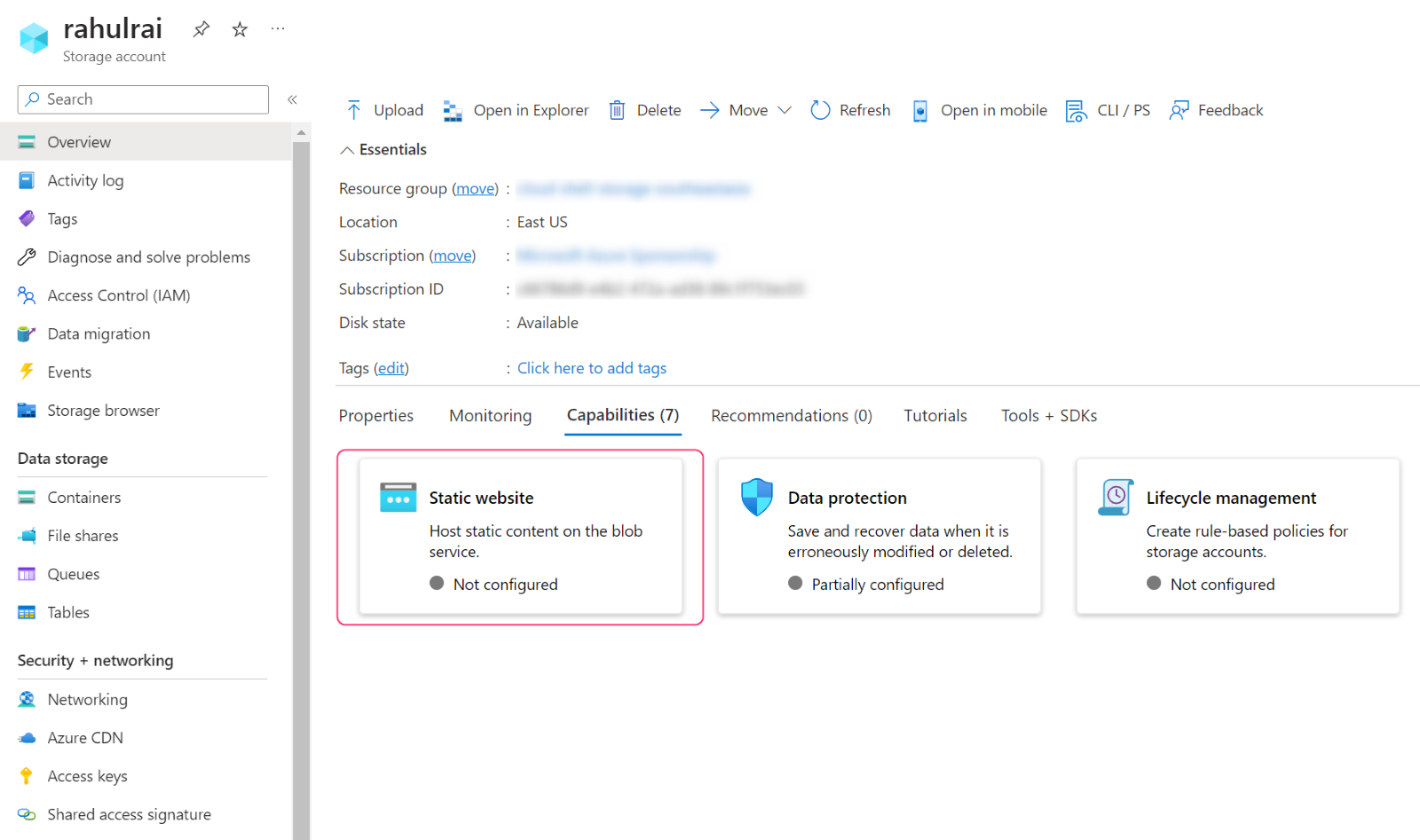The height and width of the screenshot is (840, 1420).
Task: Click the edit link beside Tags
Action: (391, 368)
